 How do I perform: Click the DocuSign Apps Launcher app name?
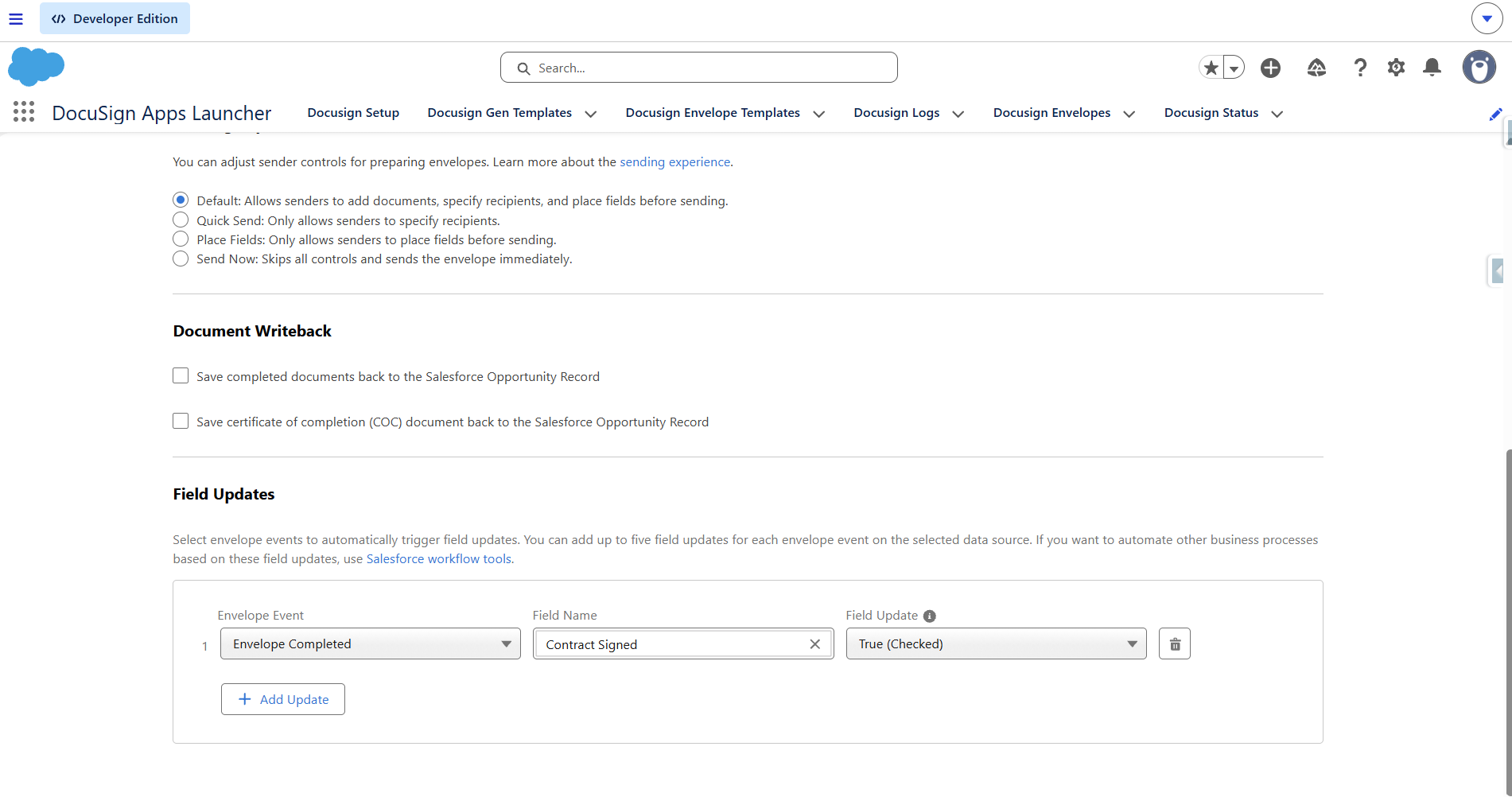coord(161,113)
